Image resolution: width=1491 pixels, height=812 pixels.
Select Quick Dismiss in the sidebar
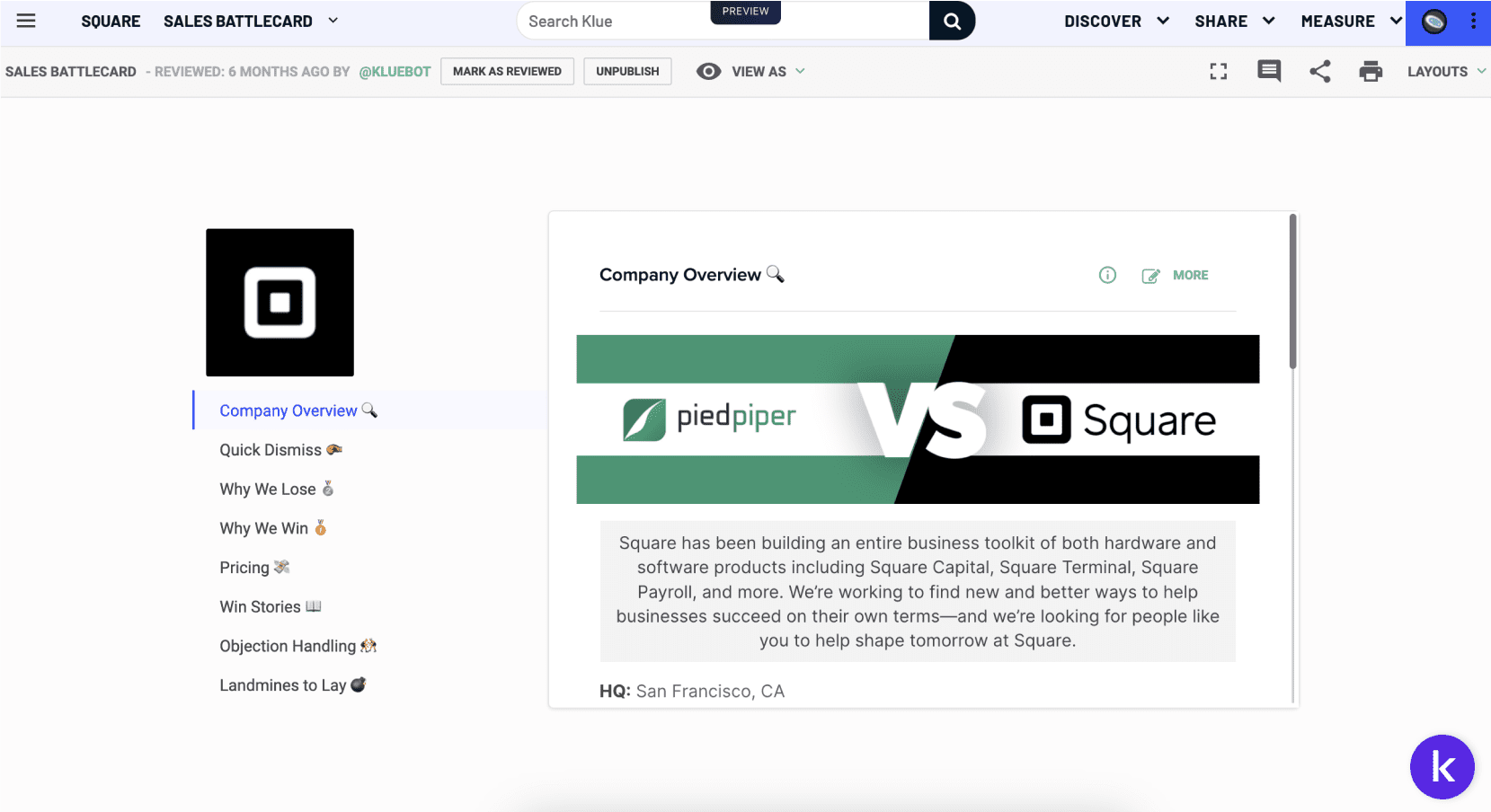tap(271, 450)
